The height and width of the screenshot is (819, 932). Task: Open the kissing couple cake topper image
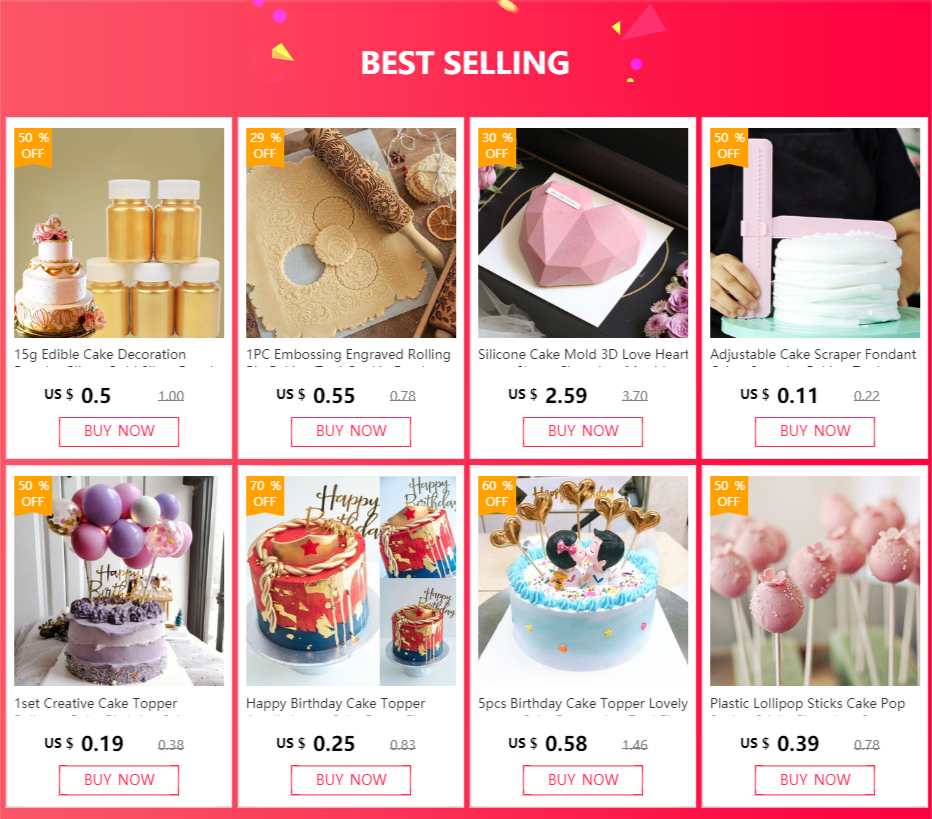click(x=583, y=581)
